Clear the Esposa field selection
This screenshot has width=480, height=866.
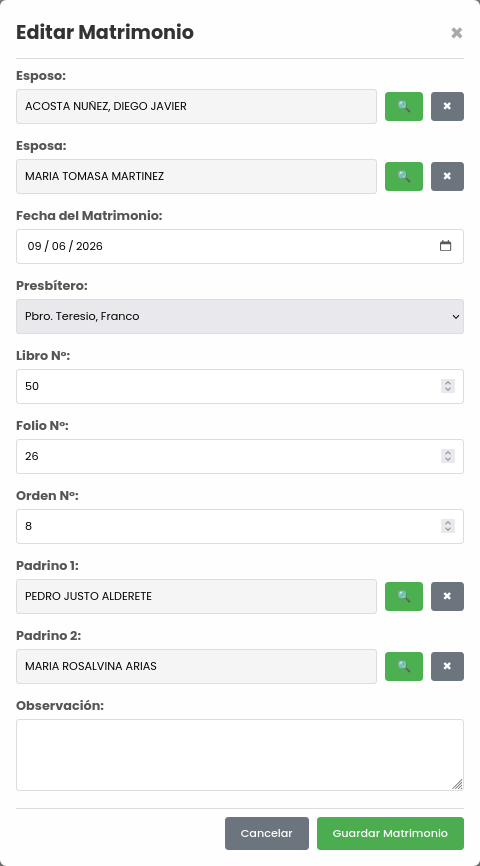click(x=447, y=176)
